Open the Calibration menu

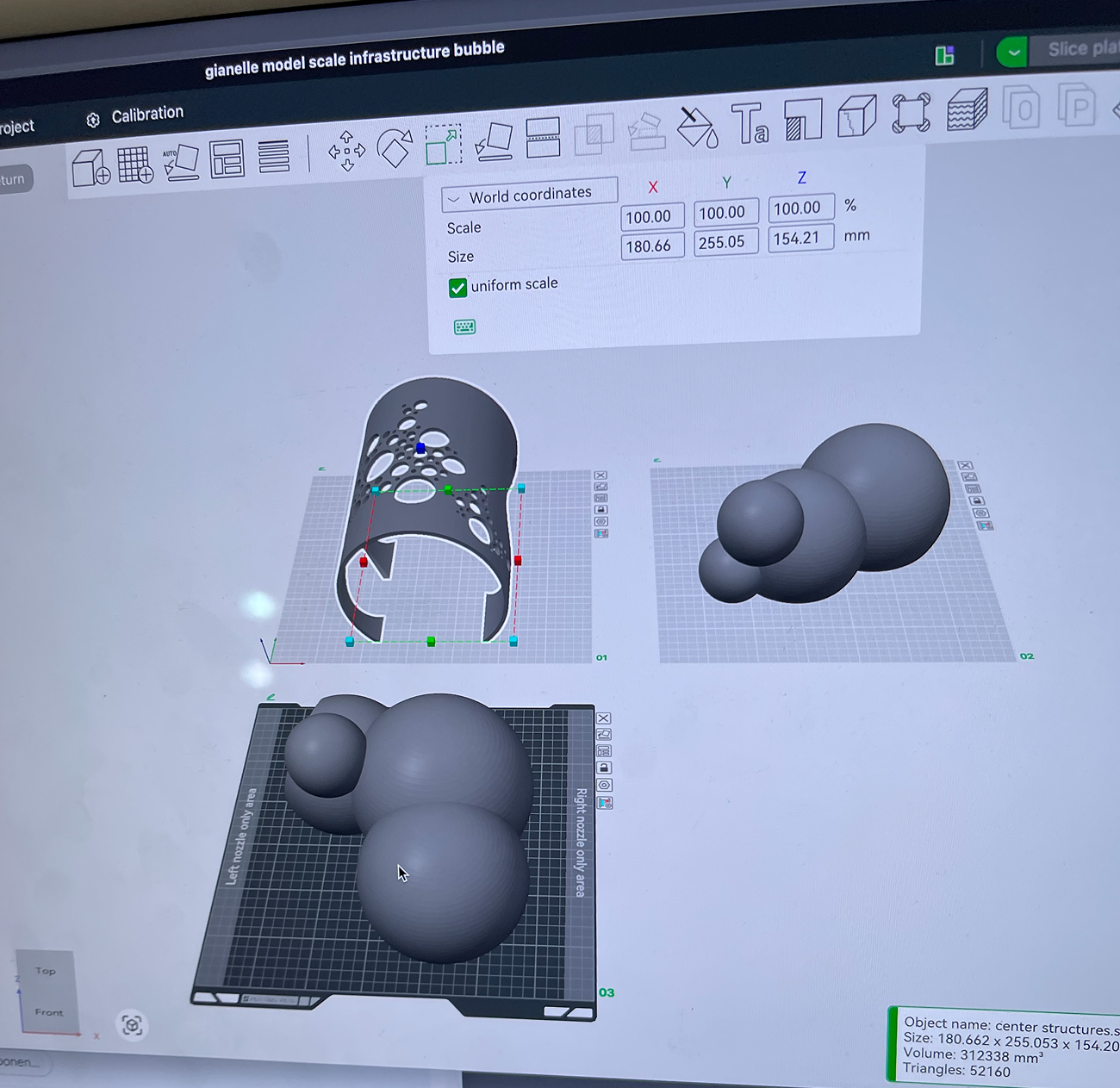(x=135, y=115)
